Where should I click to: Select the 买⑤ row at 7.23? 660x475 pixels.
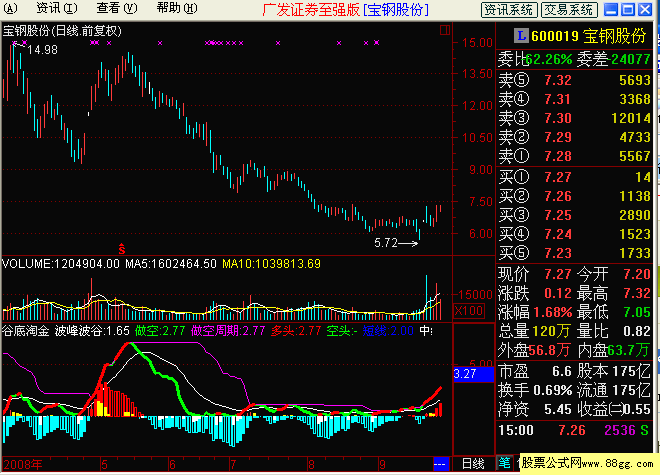[575, 253]
